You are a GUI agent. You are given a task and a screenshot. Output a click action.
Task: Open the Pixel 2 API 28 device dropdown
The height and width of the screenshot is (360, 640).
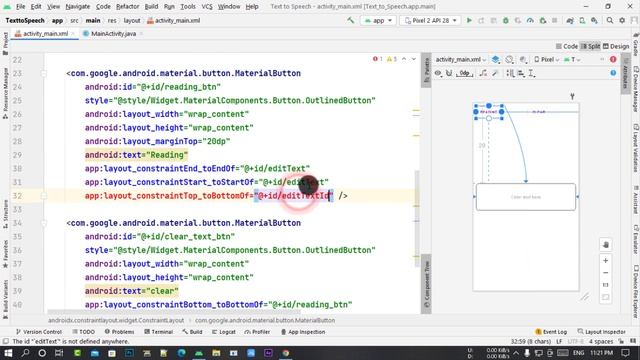(x=430, y=20)
